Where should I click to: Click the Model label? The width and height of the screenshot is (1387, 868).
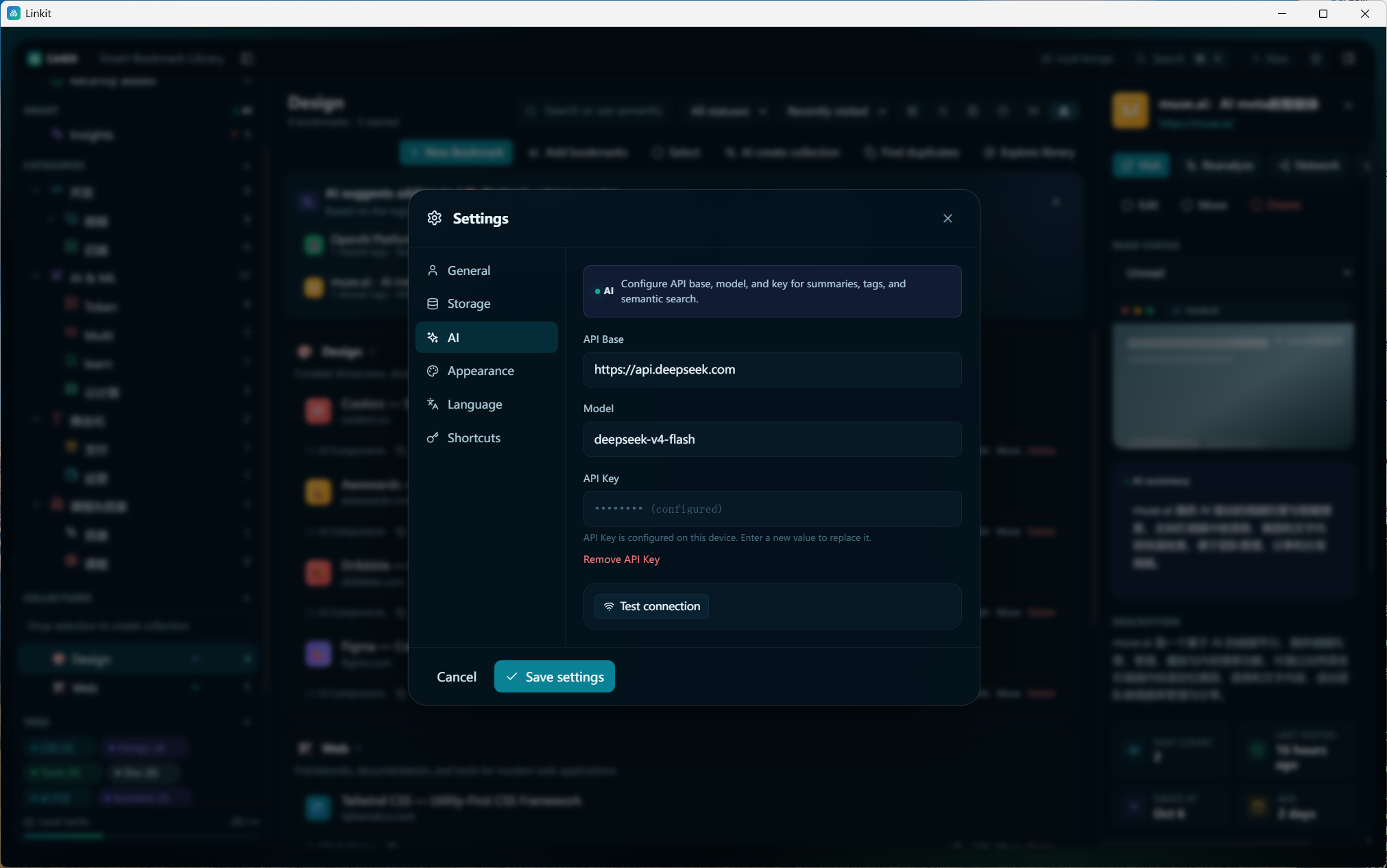point(599,408)
